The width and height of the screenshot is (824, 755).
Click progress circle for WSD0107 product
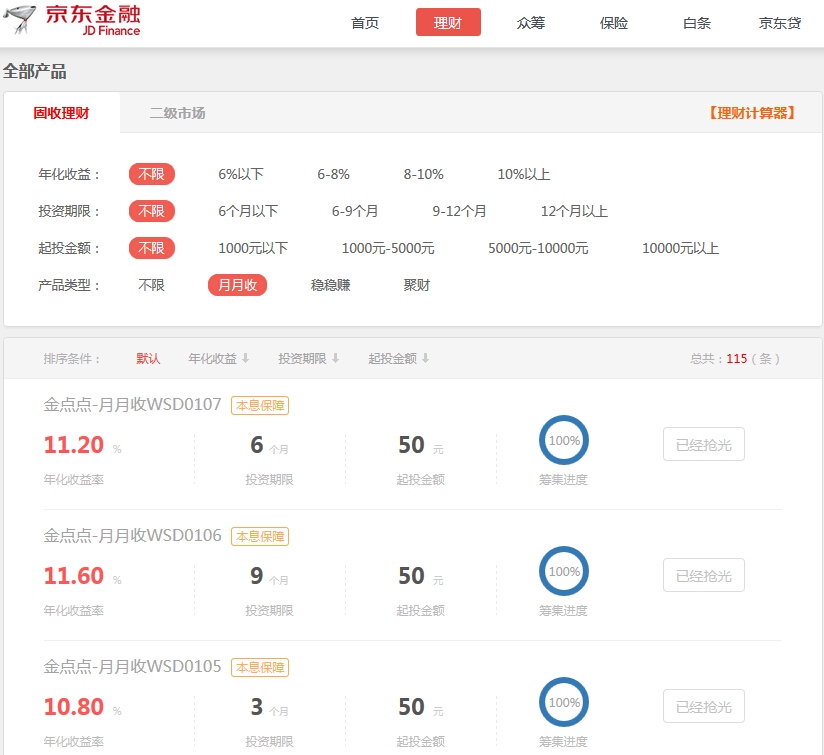(x=564, y=441)
